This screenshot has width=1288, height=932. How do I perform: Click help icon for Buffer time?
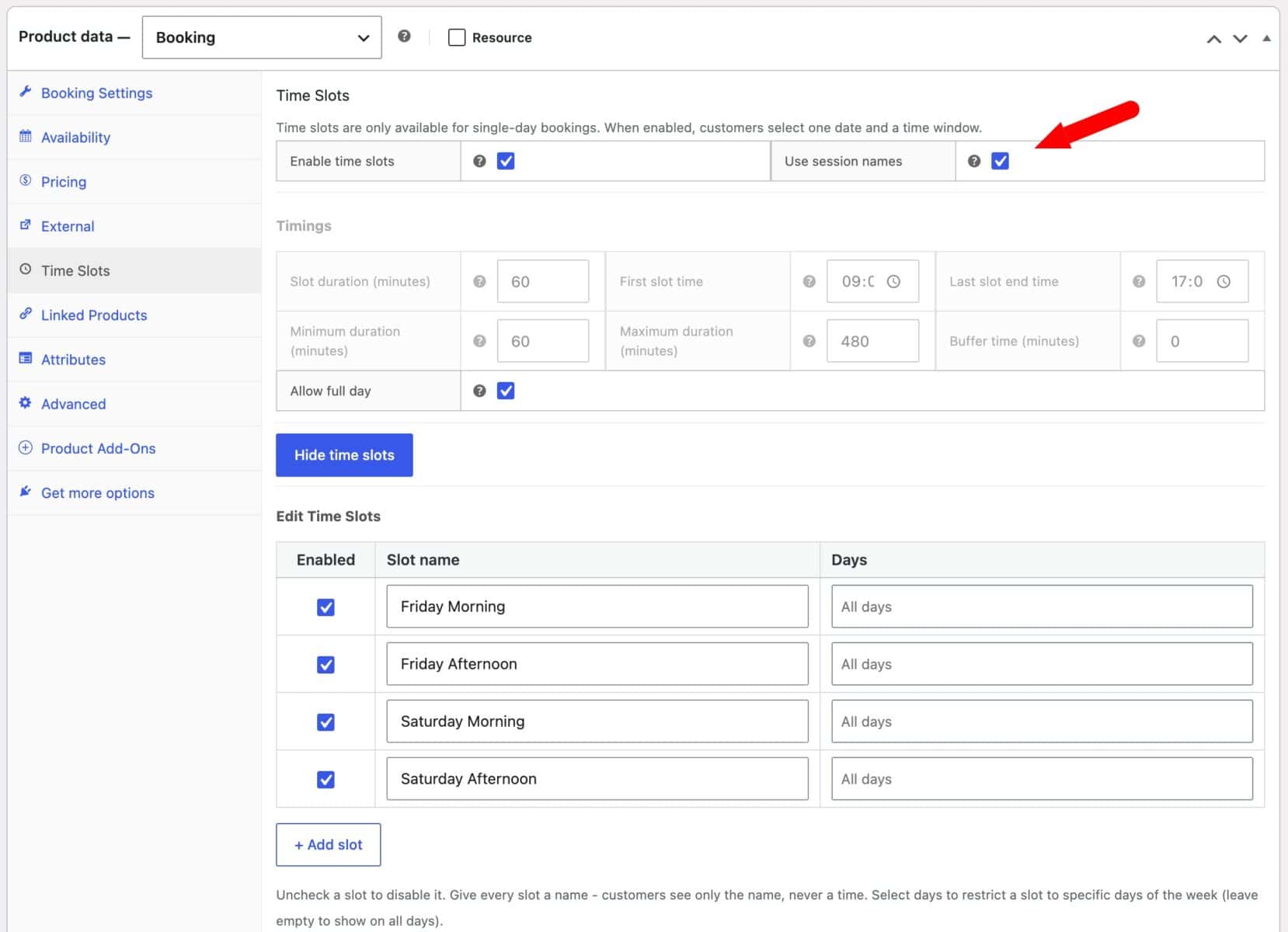pos(1139,341)
